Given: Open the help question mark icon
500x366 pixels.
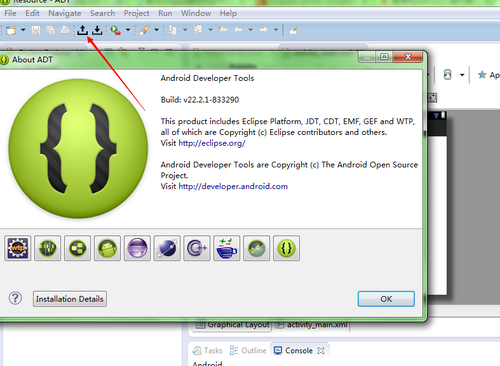Looking at the screenshot, I should pyautogui.click(x=15, y=298).
